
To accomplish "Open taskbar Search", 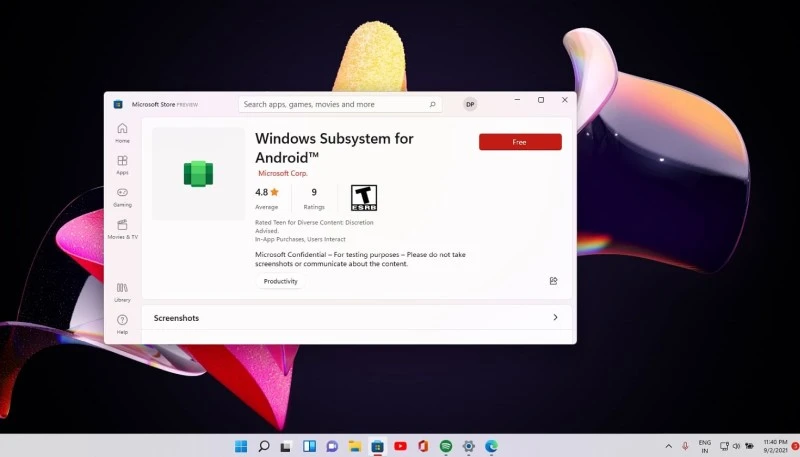I will pyautogui.click(x=264, y=446).
